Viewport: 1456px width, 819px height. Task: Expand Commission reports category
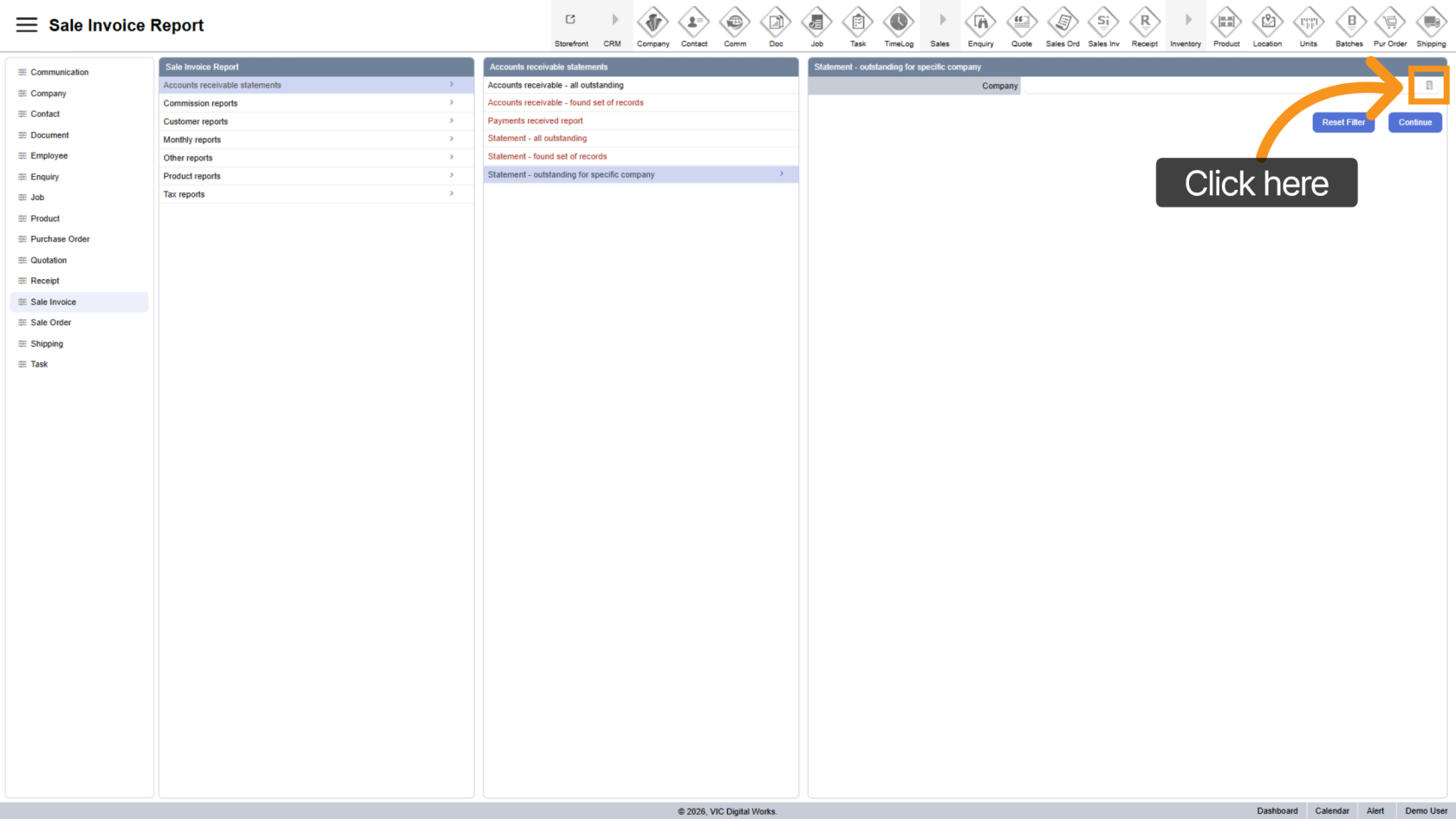(x=315, y=103)
